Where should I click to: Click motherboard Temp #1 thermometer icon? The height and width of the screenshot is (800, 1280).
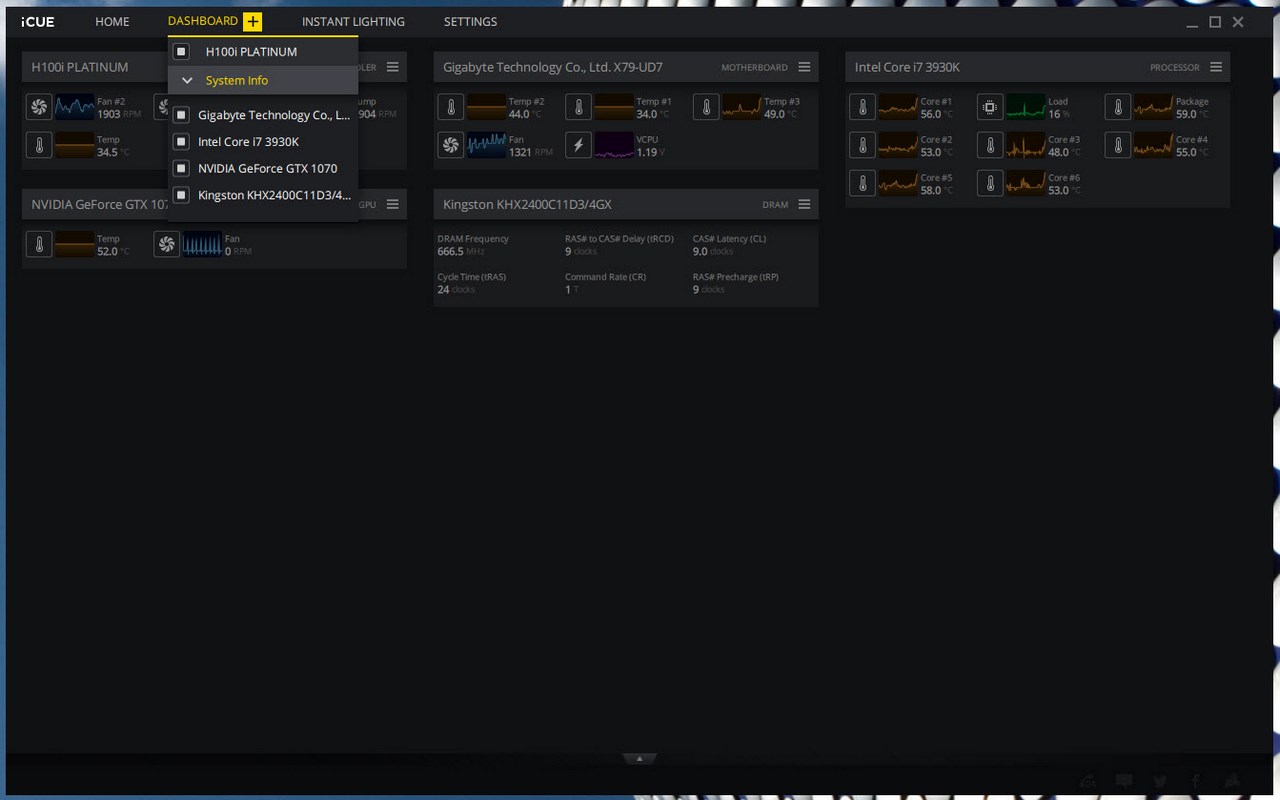point(578,107)
